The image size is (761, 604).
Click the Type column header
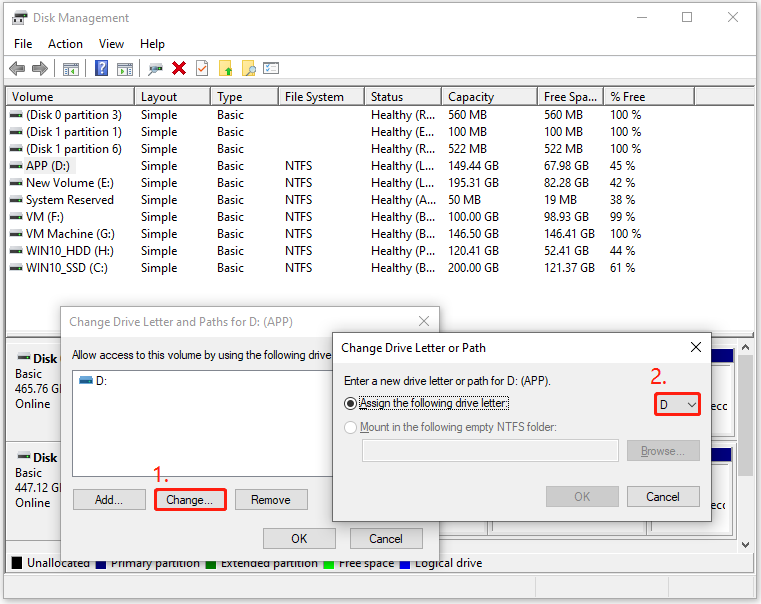245,97
